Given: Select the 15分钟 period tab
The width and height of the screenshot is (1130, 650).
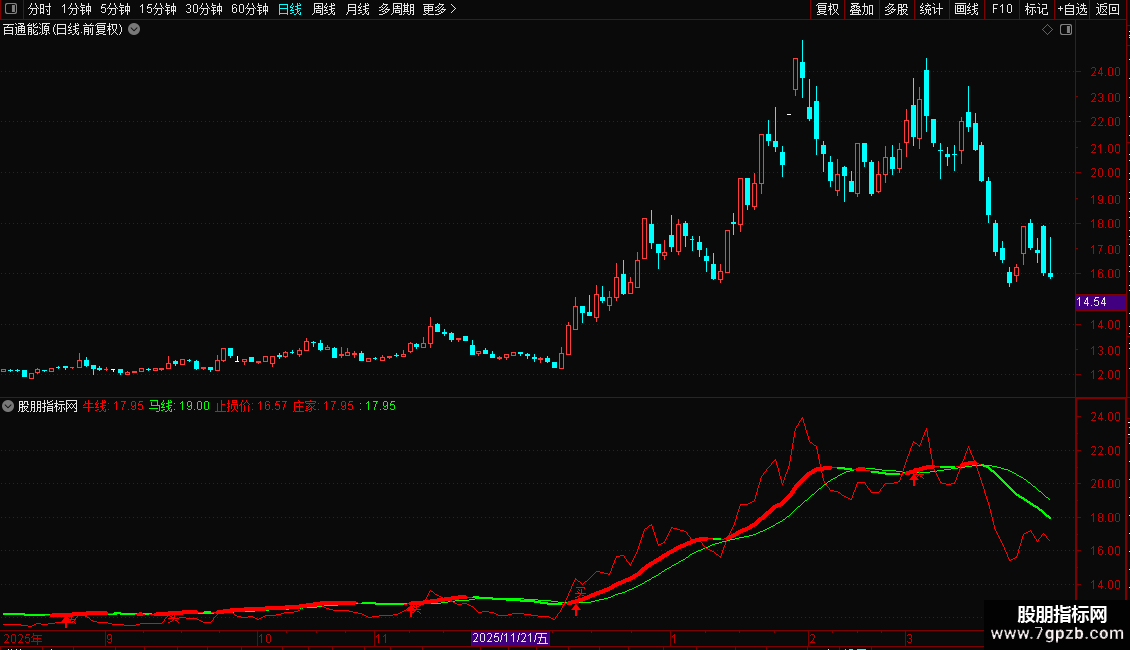Looking at the screenshot, I should click(x=158, y=9).
